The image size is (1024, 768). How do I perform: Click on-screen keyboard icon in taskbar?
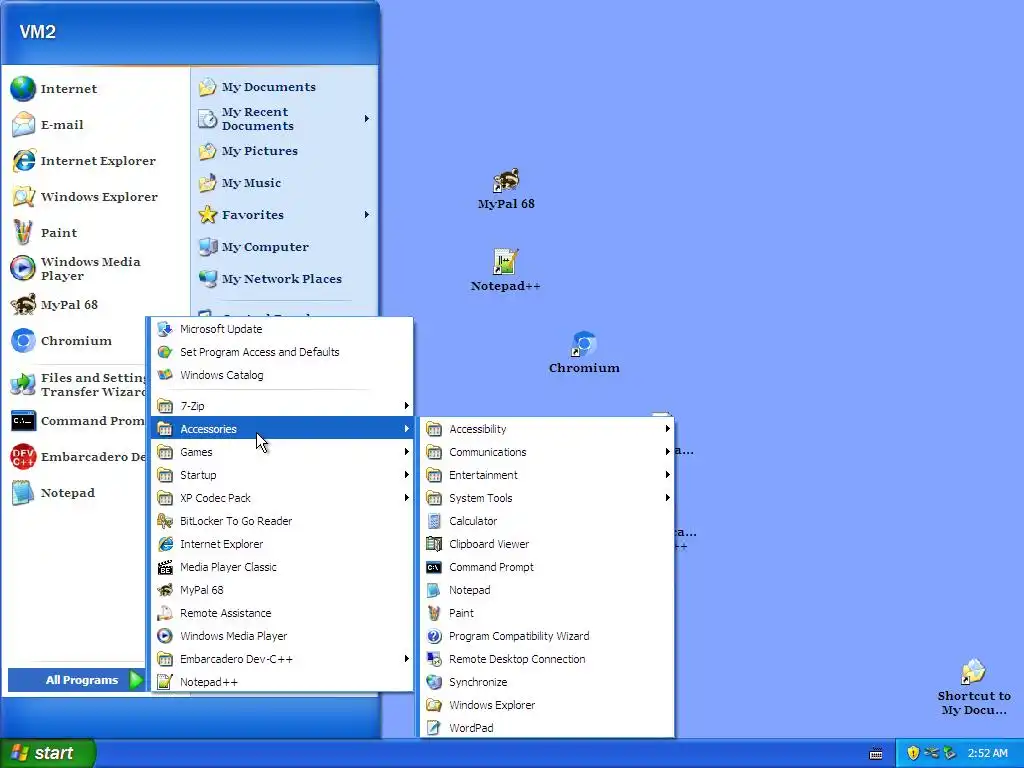click(x=876, y=754)
